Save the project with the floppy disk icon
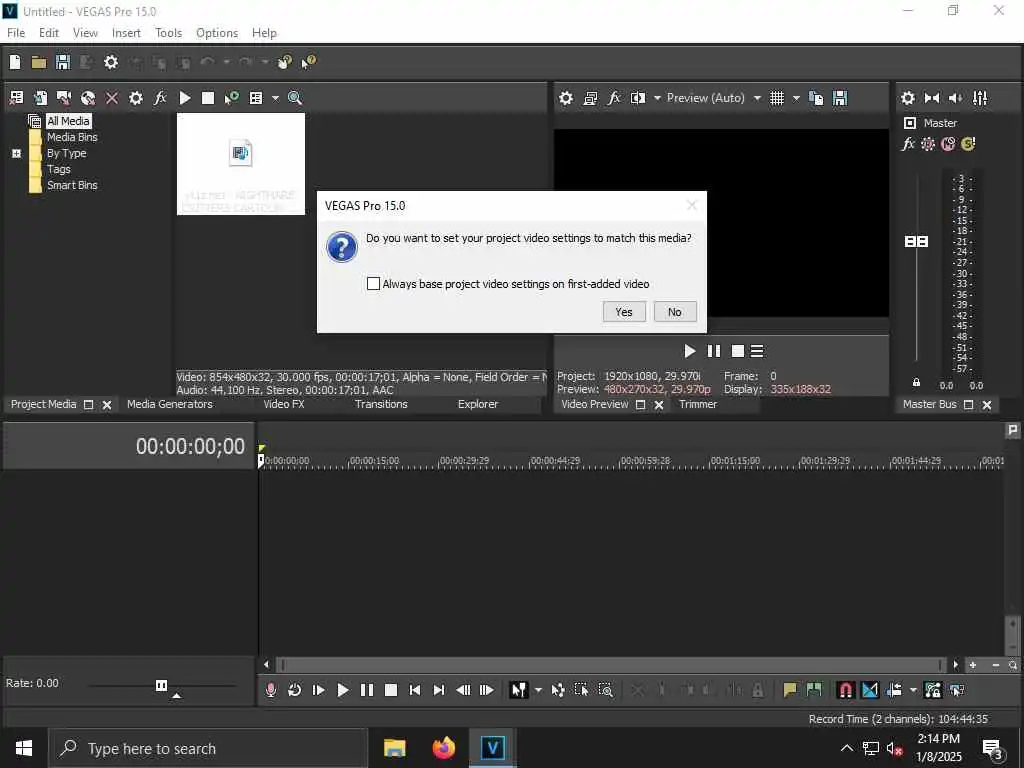 pyautogui.click(x=63, y=62)
